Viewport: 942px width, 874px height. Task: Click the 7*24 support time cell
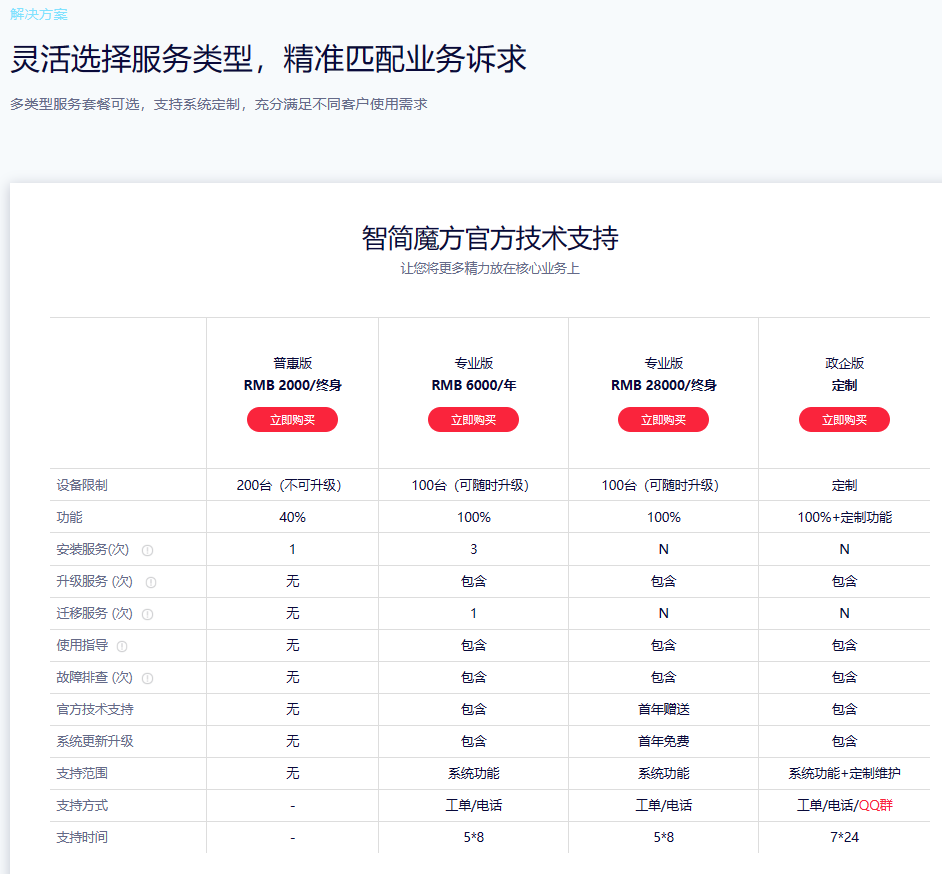pyautogui.click(x=844, y=837)
